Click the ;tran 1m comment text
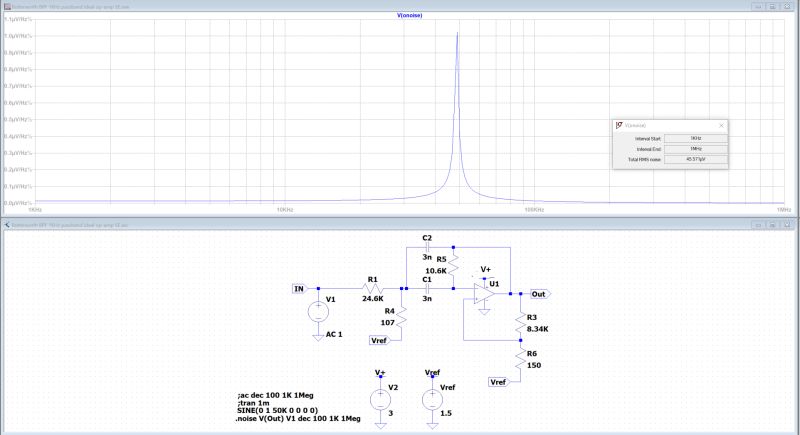Viewport: 800px width, 435px height. (x=254, y=403)
